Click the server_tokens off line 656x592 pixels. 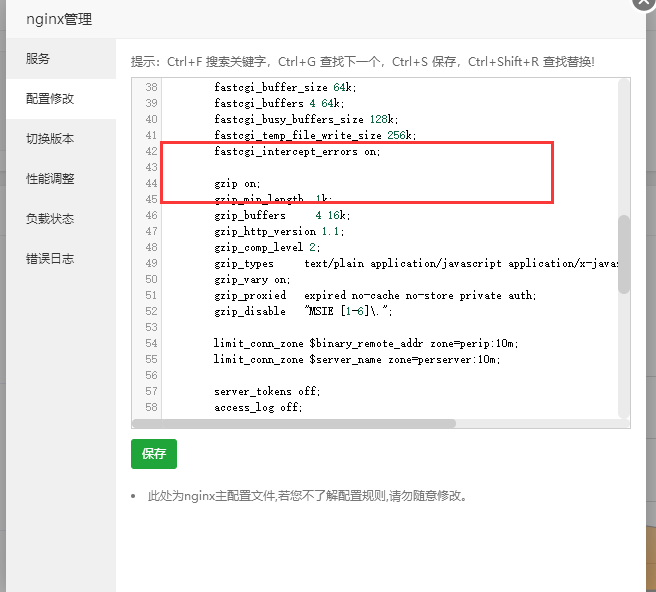click(x=267, y=392)
